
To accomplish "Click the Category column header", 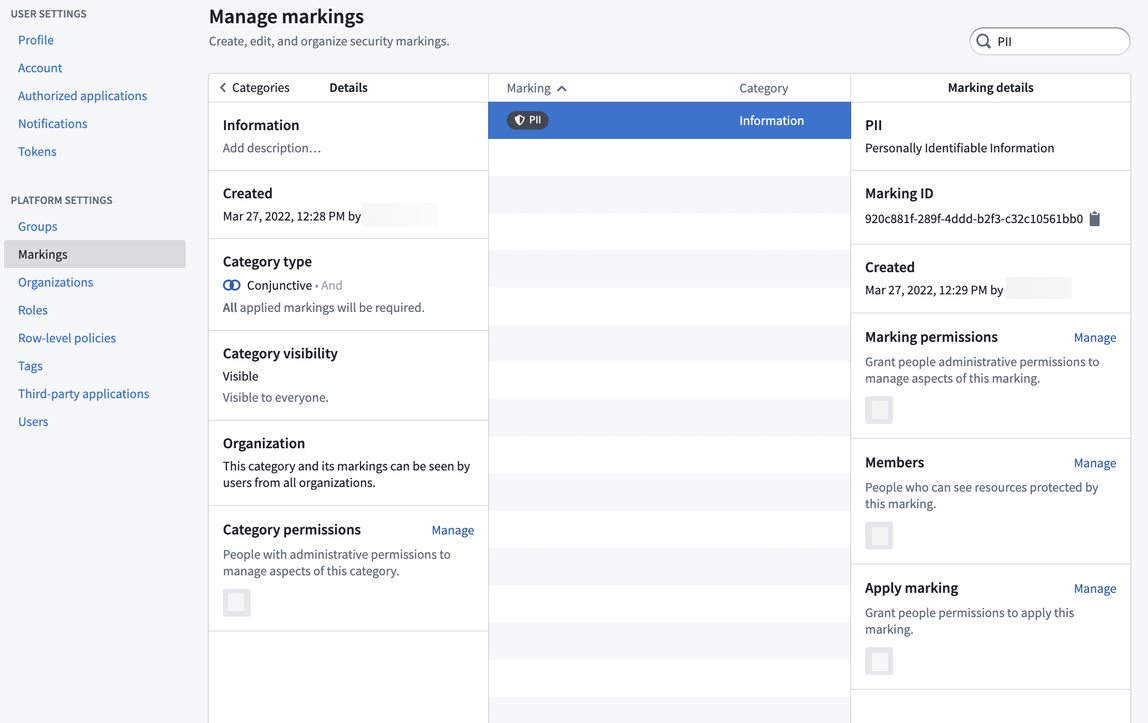I will [x=764, y=89].
